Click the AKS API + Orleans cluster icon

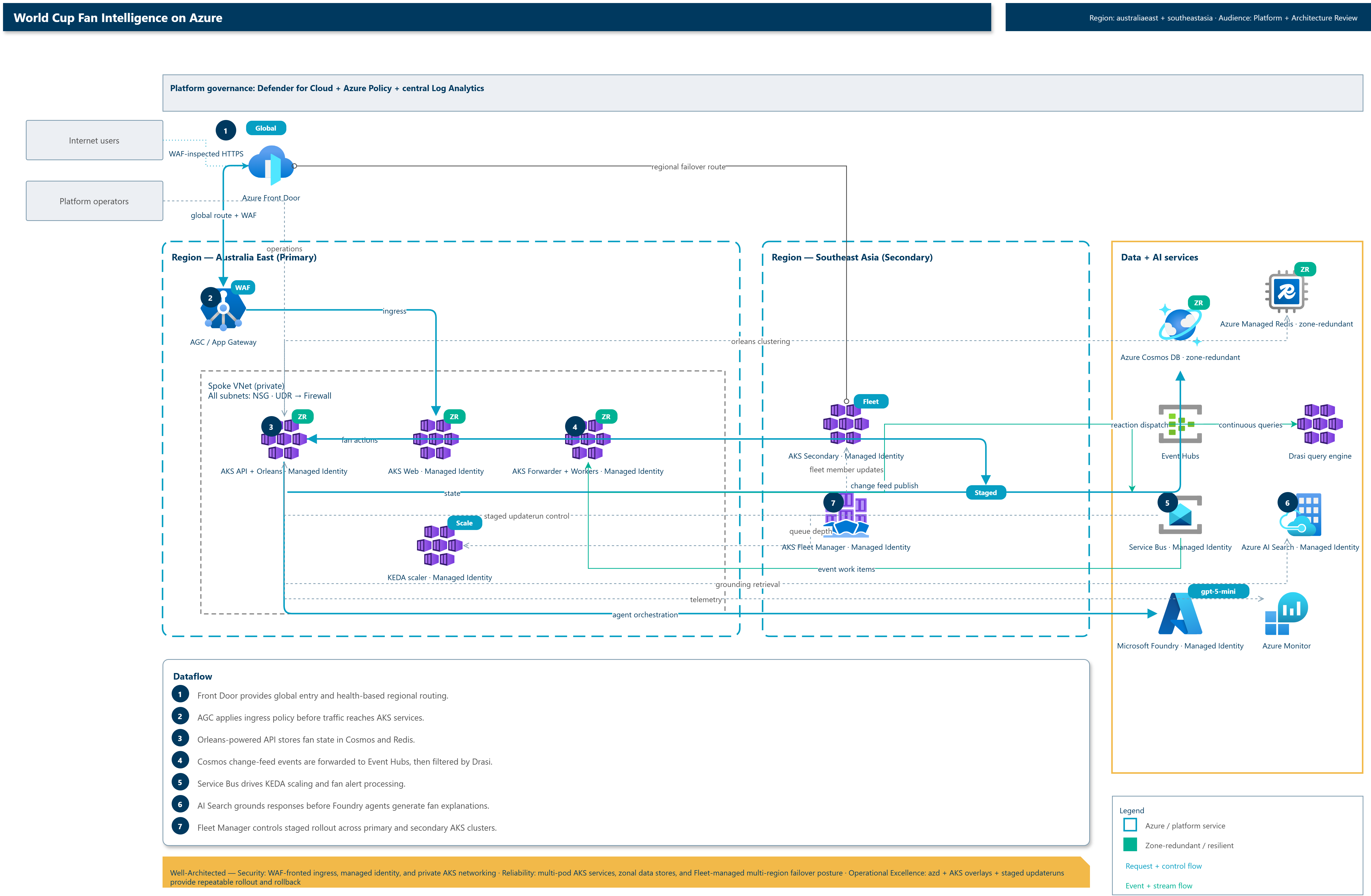tap(284, 439)
